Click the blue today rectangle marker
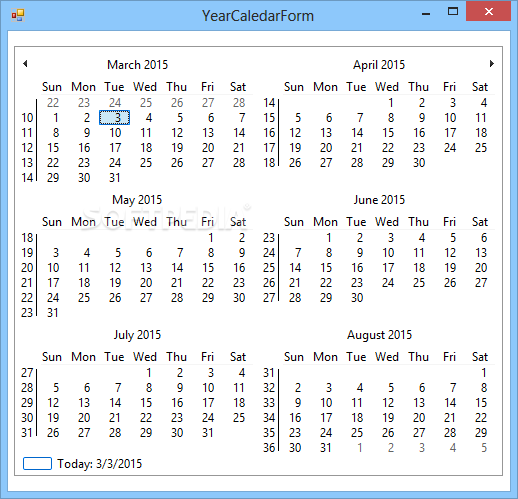This screenshot has width=518, height=499. pos(37,464)
